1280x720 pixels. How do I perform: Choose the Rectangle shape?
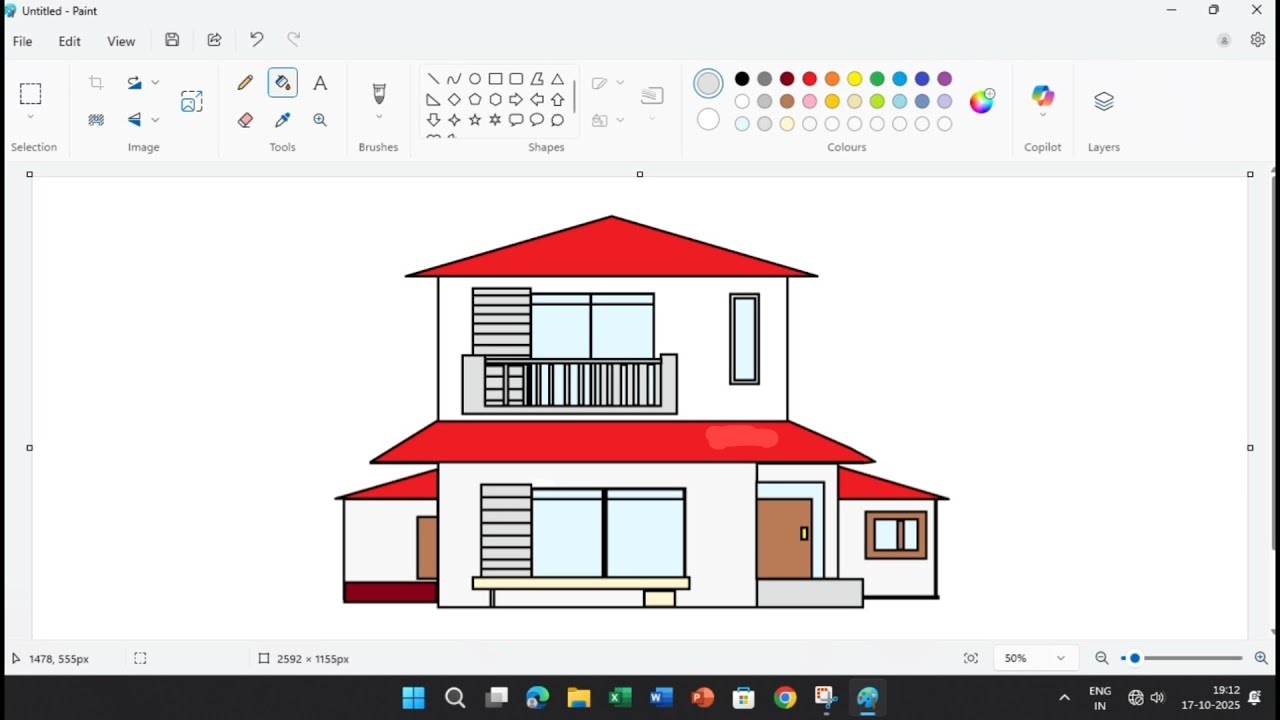[x=495, y=79]
